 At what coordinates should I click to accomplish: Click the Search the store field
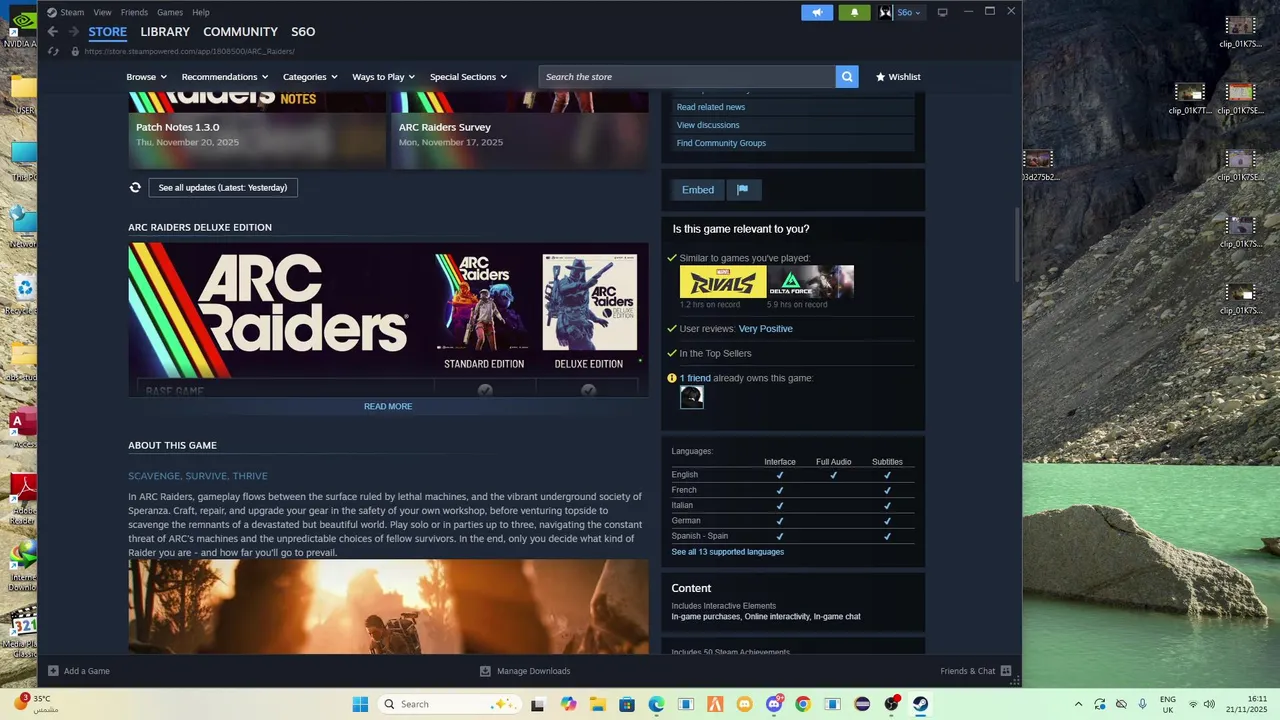pos(687,77)
